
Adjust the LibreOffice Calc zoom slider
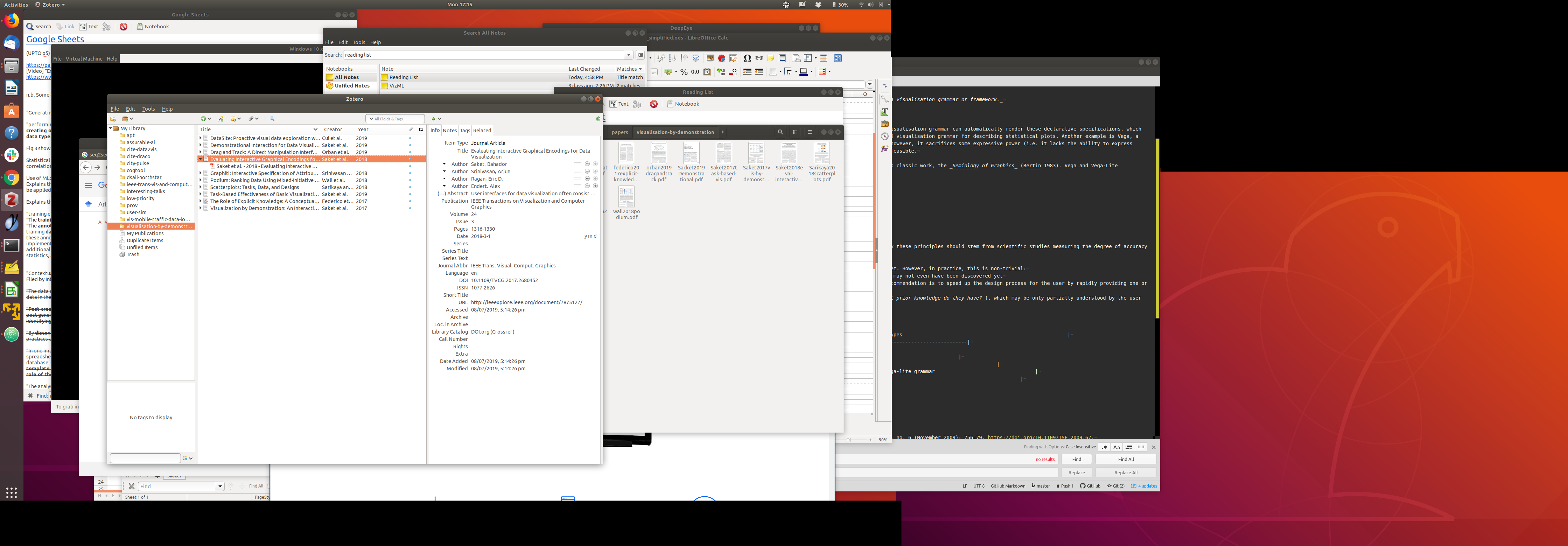tap(848, 440)
